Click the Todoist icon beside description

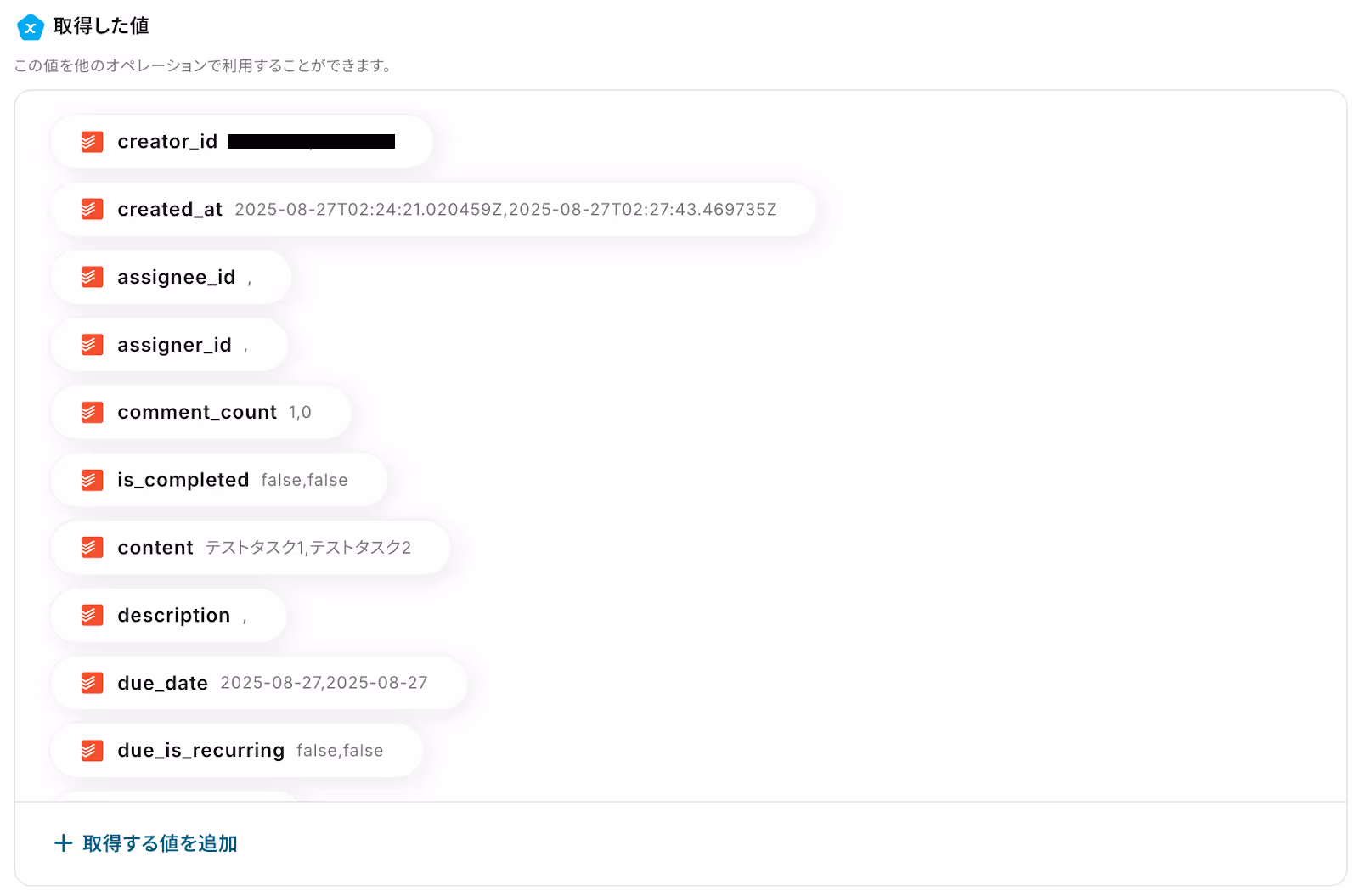(92, 615)
